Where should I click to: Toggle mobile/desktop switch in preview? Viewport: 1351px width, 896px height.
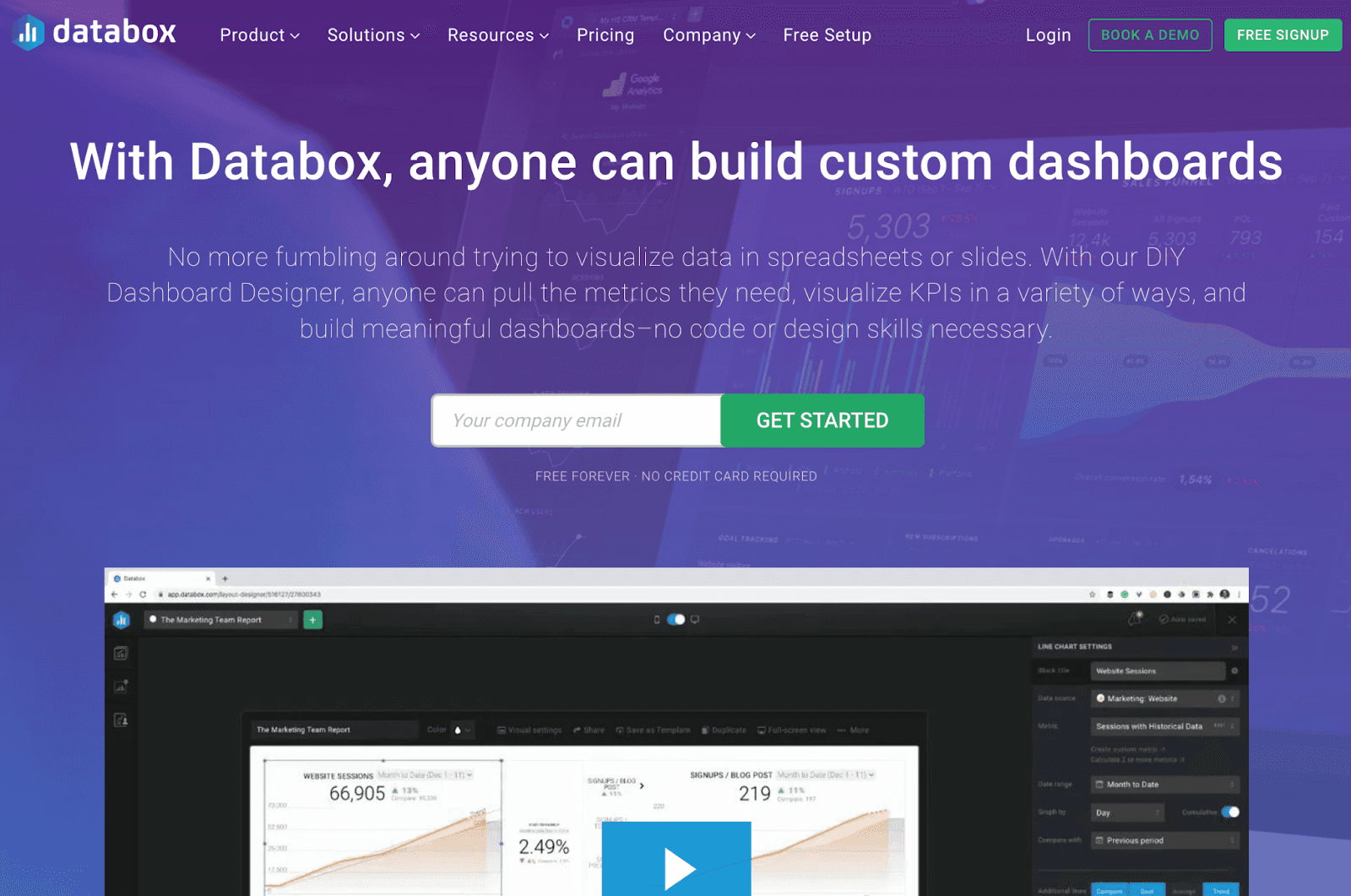point(675,620)
